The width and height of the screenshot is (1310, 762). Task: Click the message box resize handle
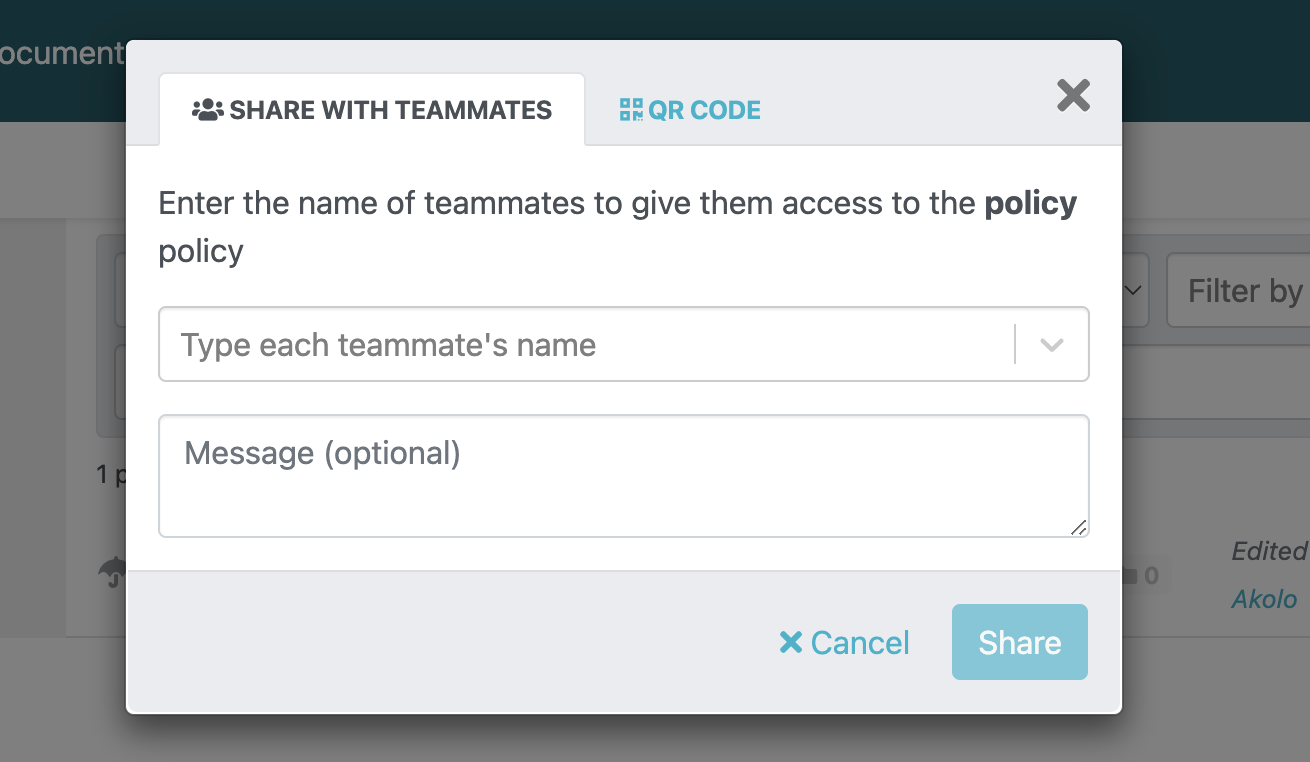[x=1078, y=527]
